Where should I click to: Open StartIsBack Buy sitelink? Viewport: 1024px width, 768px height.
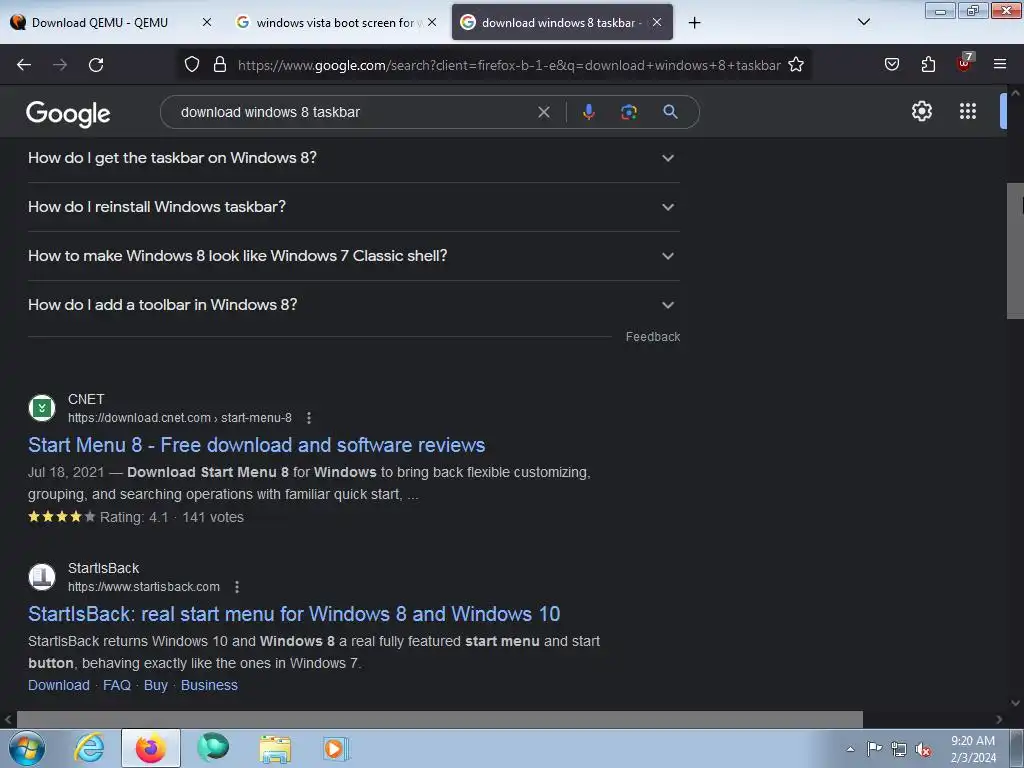pyautogui.click(x=155, y=685)
